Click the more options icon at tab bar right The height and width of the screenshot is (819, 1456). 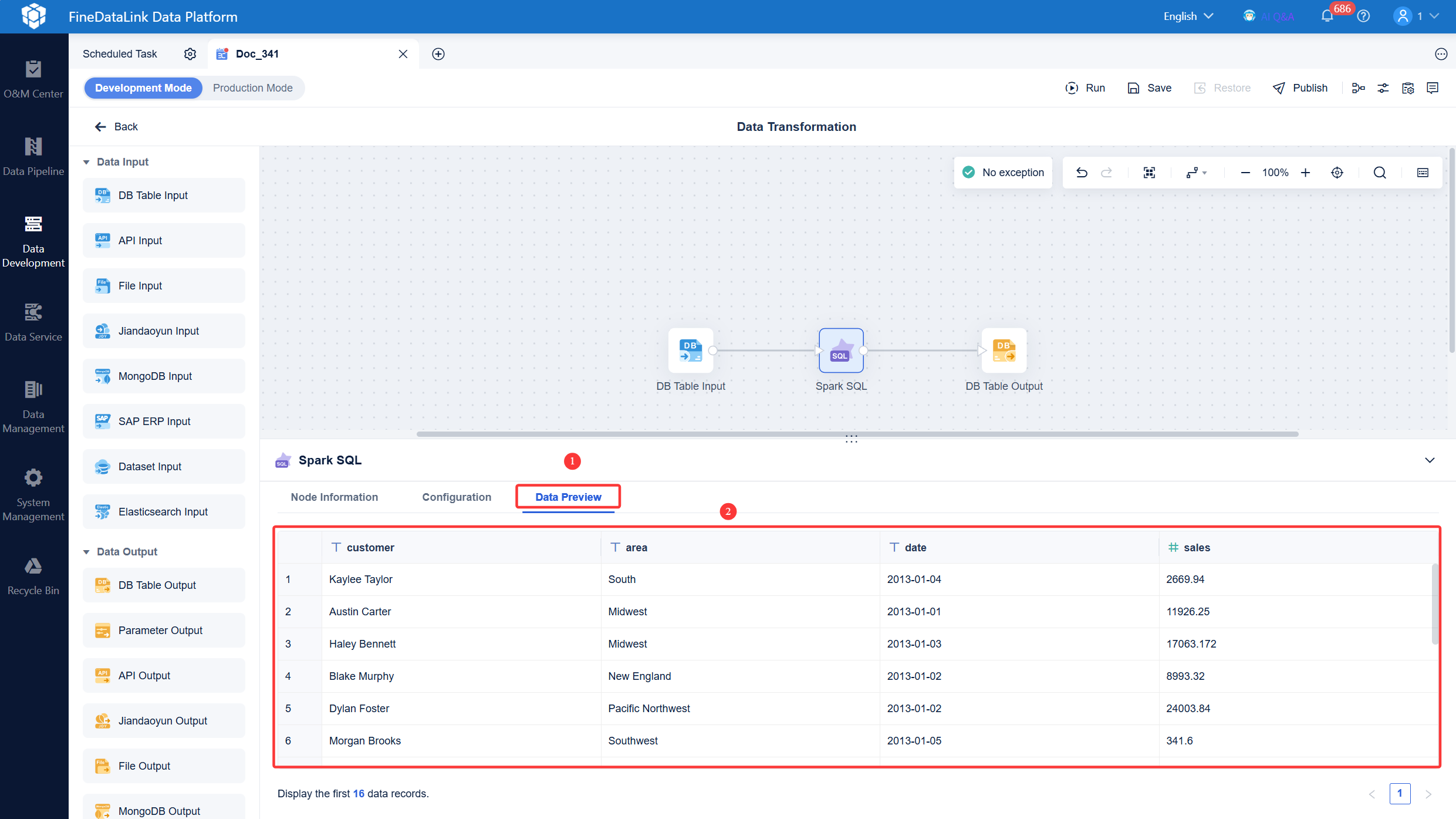click(x=1441, y=54)
